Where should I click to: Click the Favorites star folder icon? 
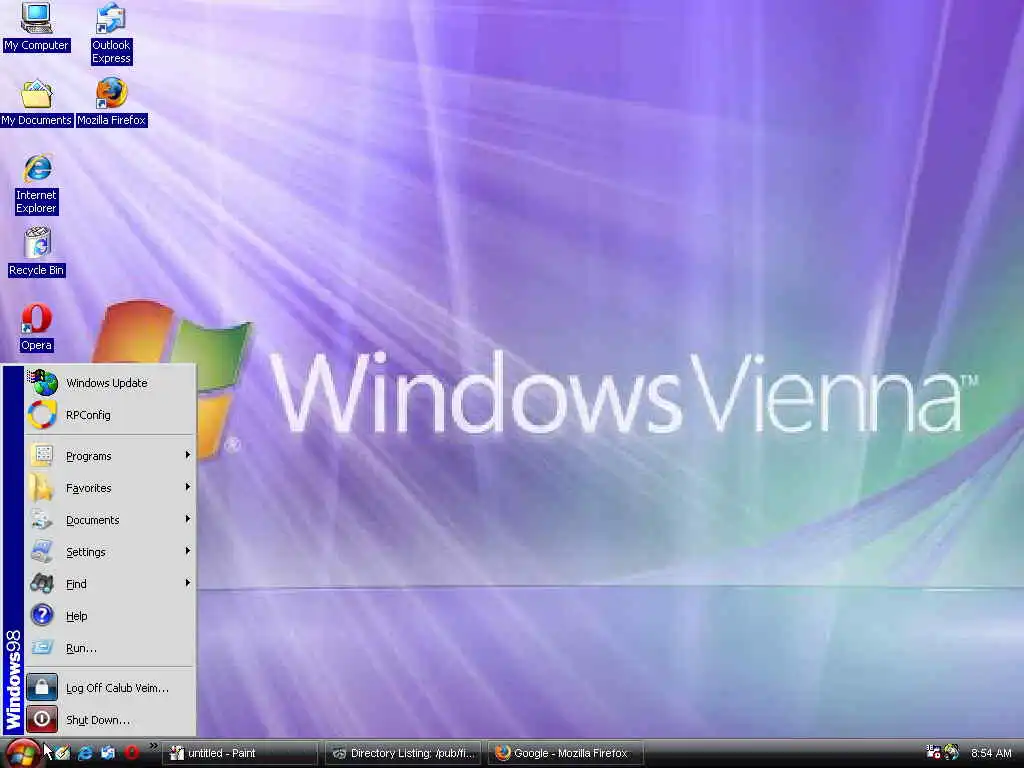[x=41, y=488]
